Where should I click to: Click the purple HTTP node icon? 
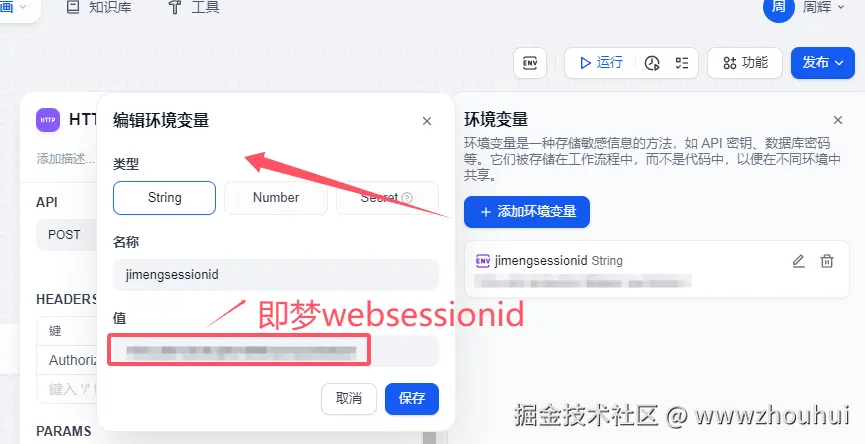48,120
